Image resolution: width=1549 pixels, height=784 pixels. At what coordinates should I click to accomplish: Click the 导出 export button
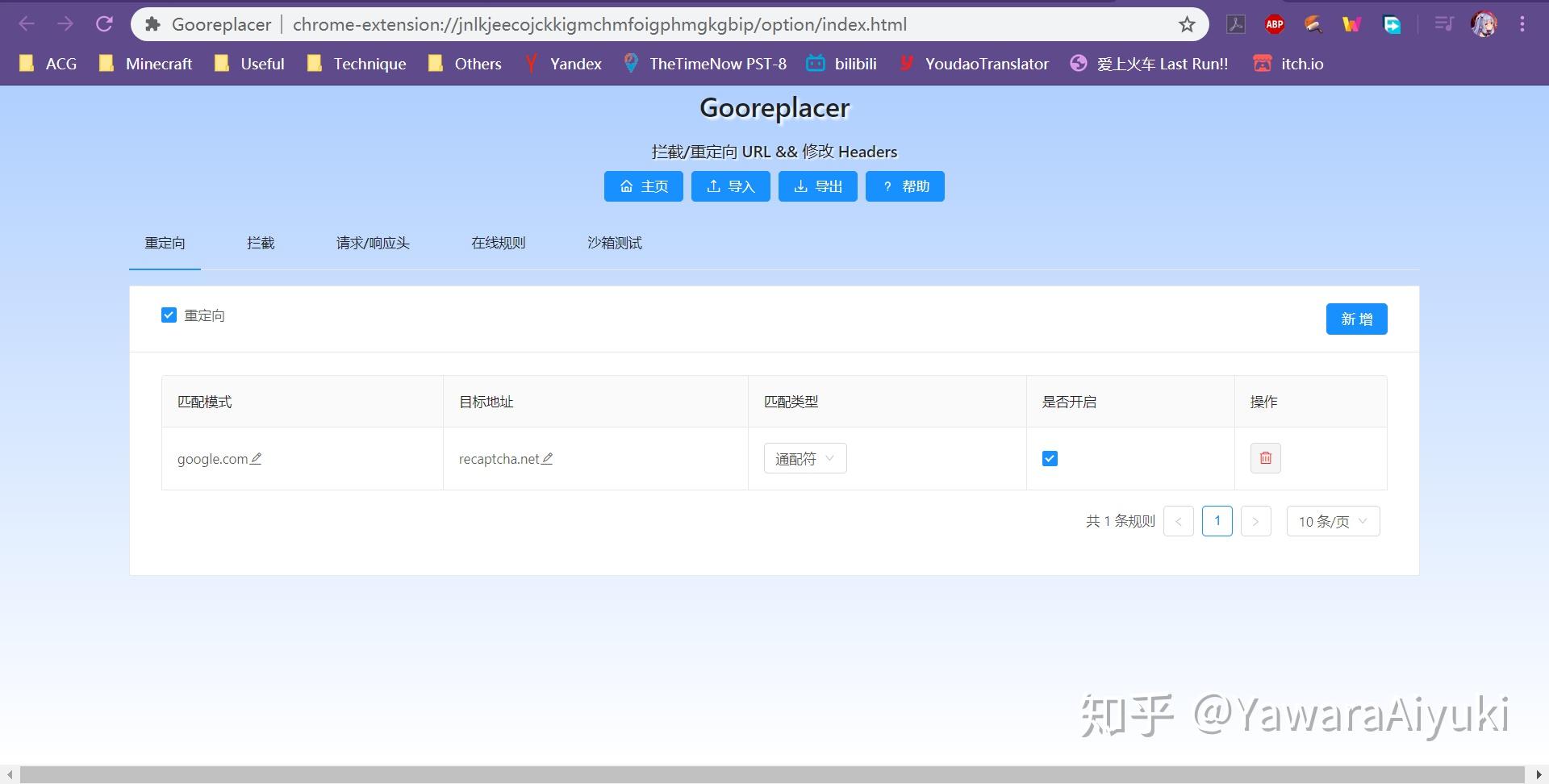pos(818,186)
